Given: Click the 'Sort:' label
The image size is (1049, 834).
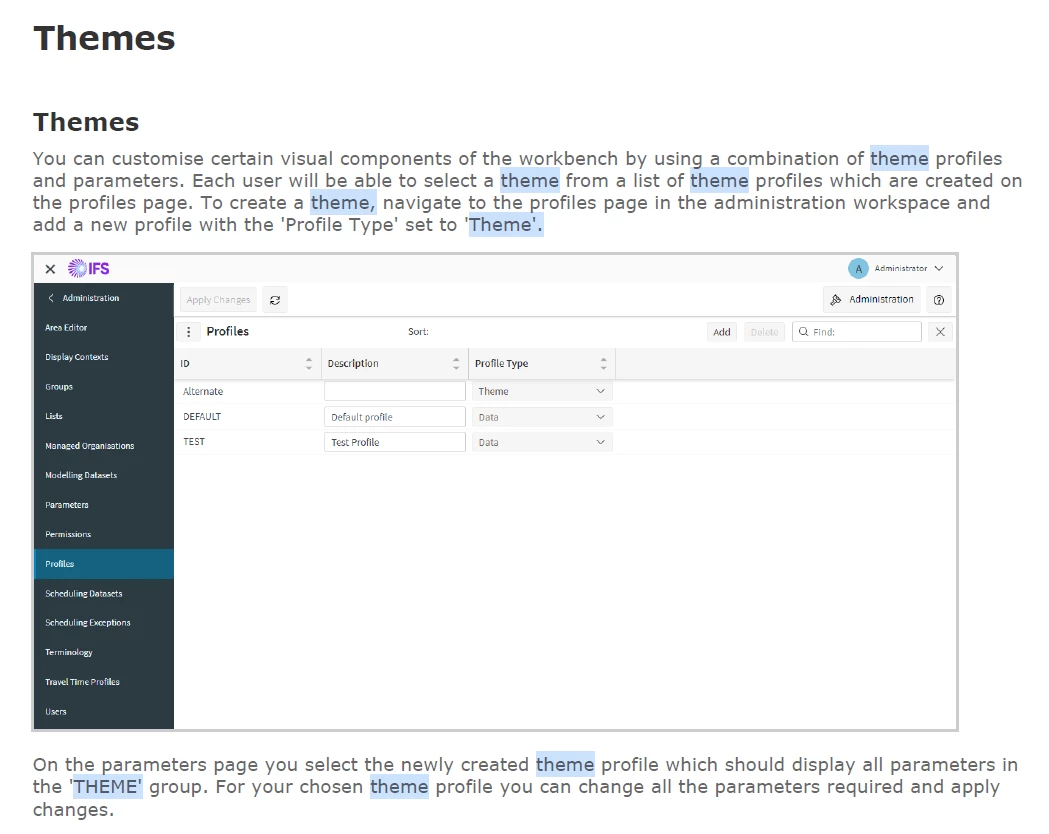Looking at the screenshot, I should [418, 332].
